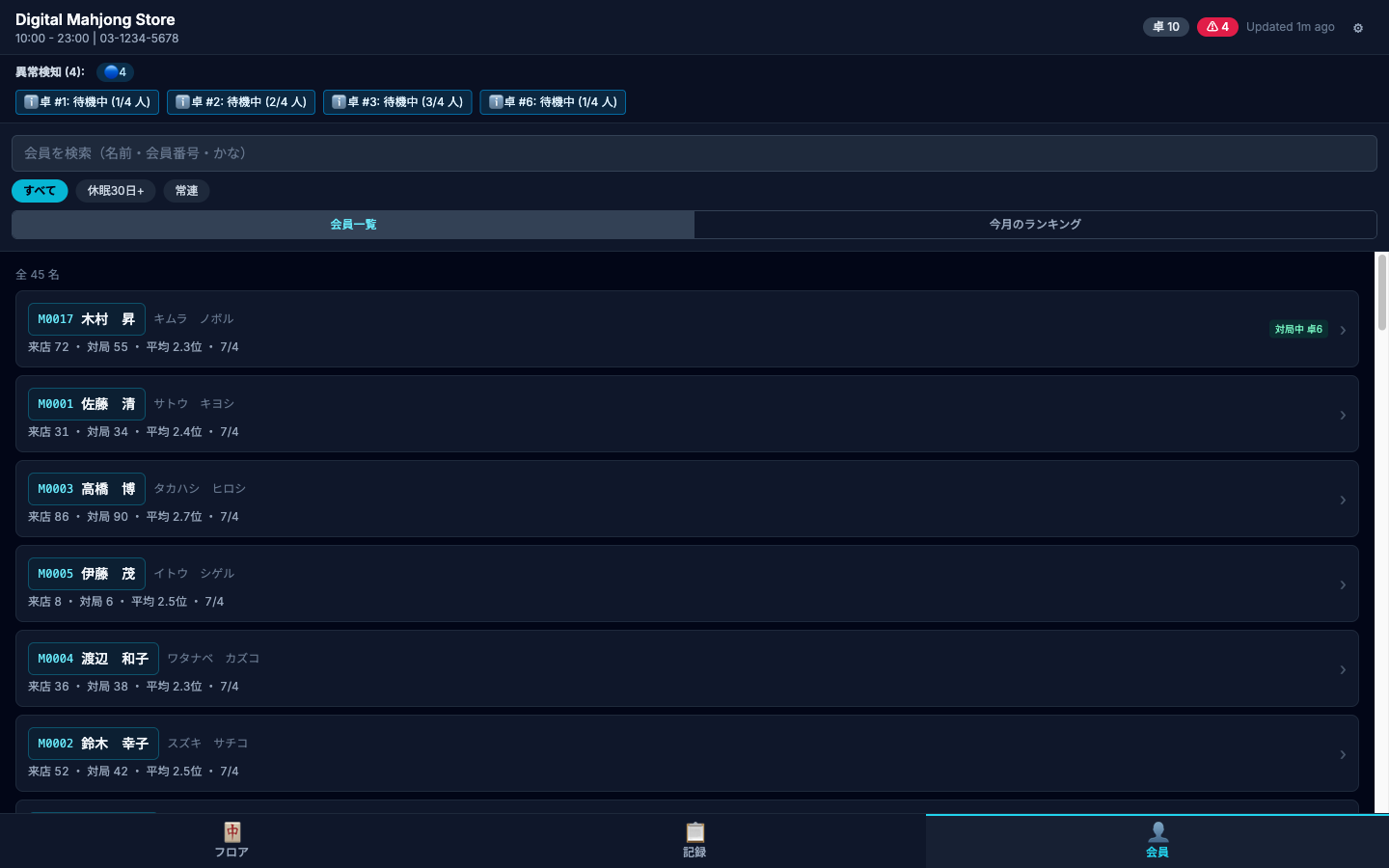
Task: Select the 会員 person tab
Action: coord(1157,841)
